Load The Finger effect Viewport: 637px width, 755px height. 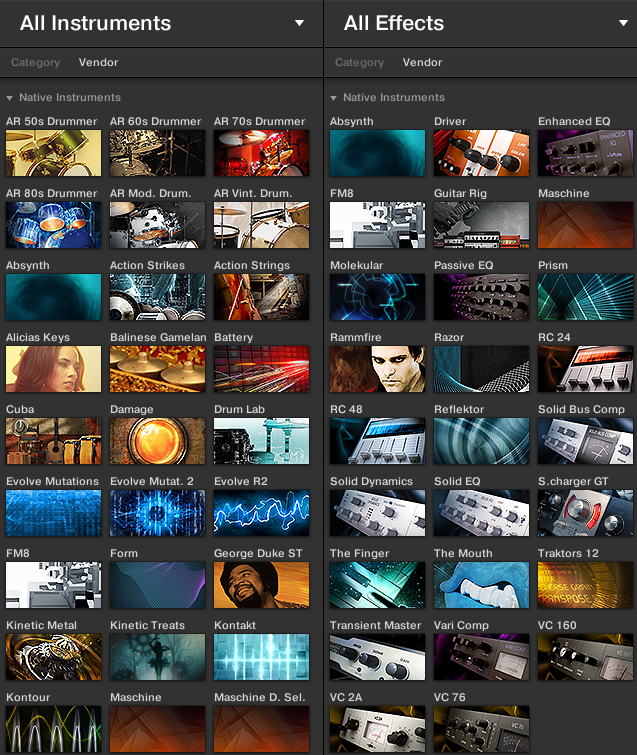[377, 585]
